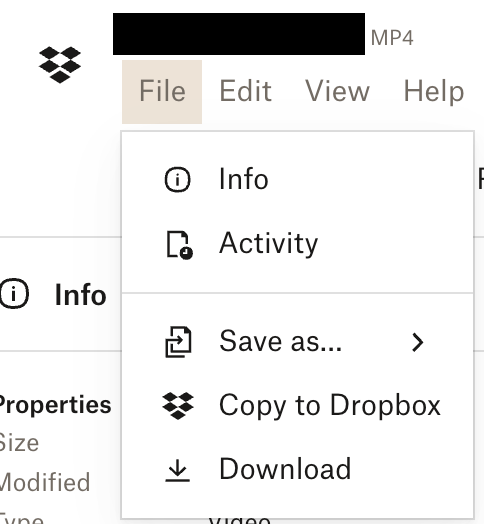Click the Modified property label
Screen dimensions: 484x524
(x=45, y=482)
